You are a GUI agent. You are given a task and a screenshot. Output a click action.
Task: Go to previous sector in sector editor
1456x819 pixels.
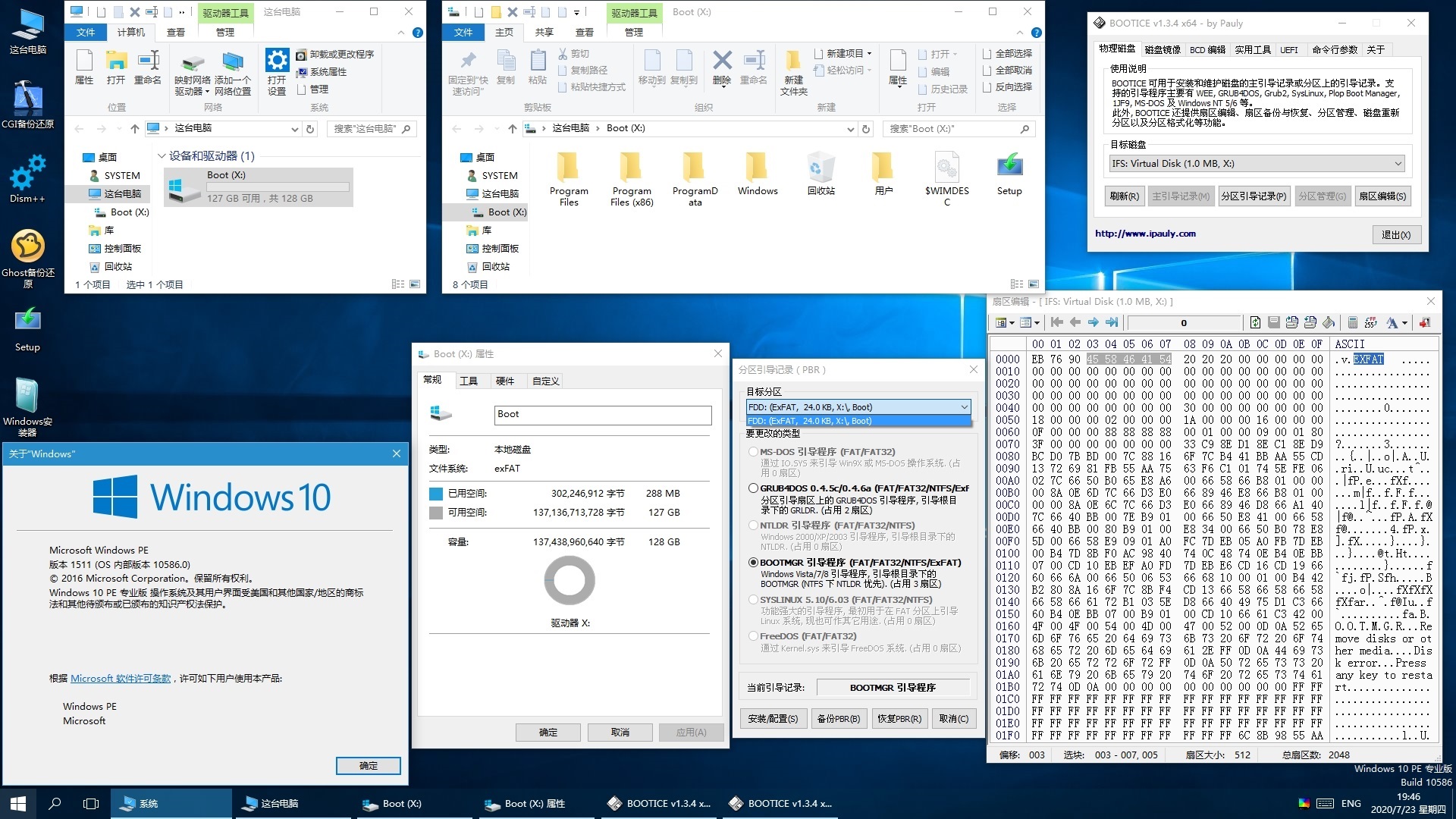pos(1075,323)
